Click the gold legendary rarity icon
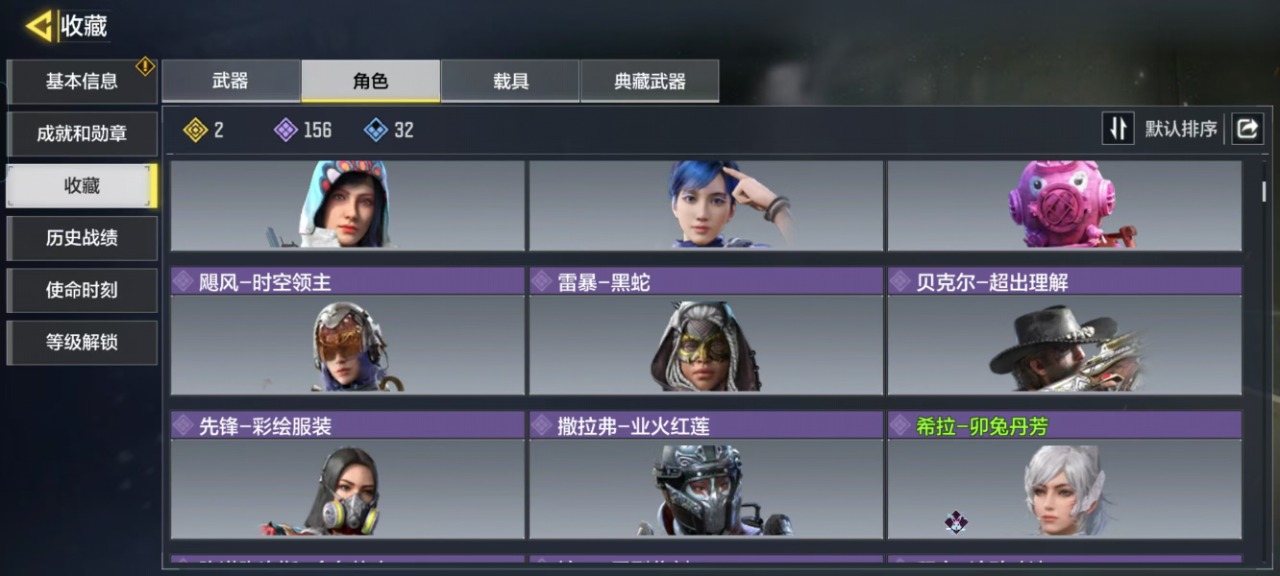1280x576 pixels. click(x=195, y=130)
